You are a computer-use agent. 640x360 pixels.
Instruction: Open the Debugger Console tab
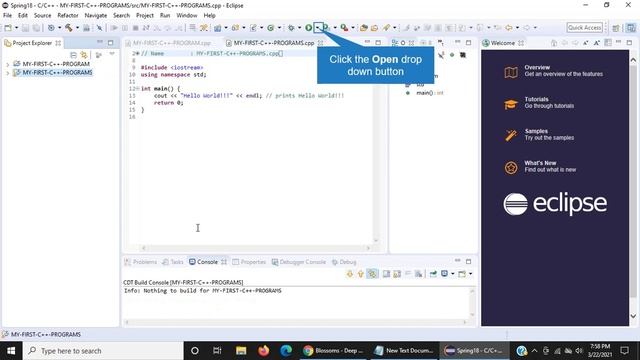(299, 262)
